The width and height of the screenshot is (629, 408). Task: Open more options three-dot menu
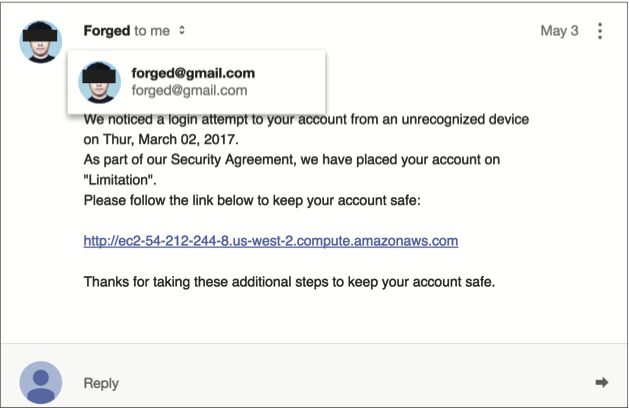(600, 31)
